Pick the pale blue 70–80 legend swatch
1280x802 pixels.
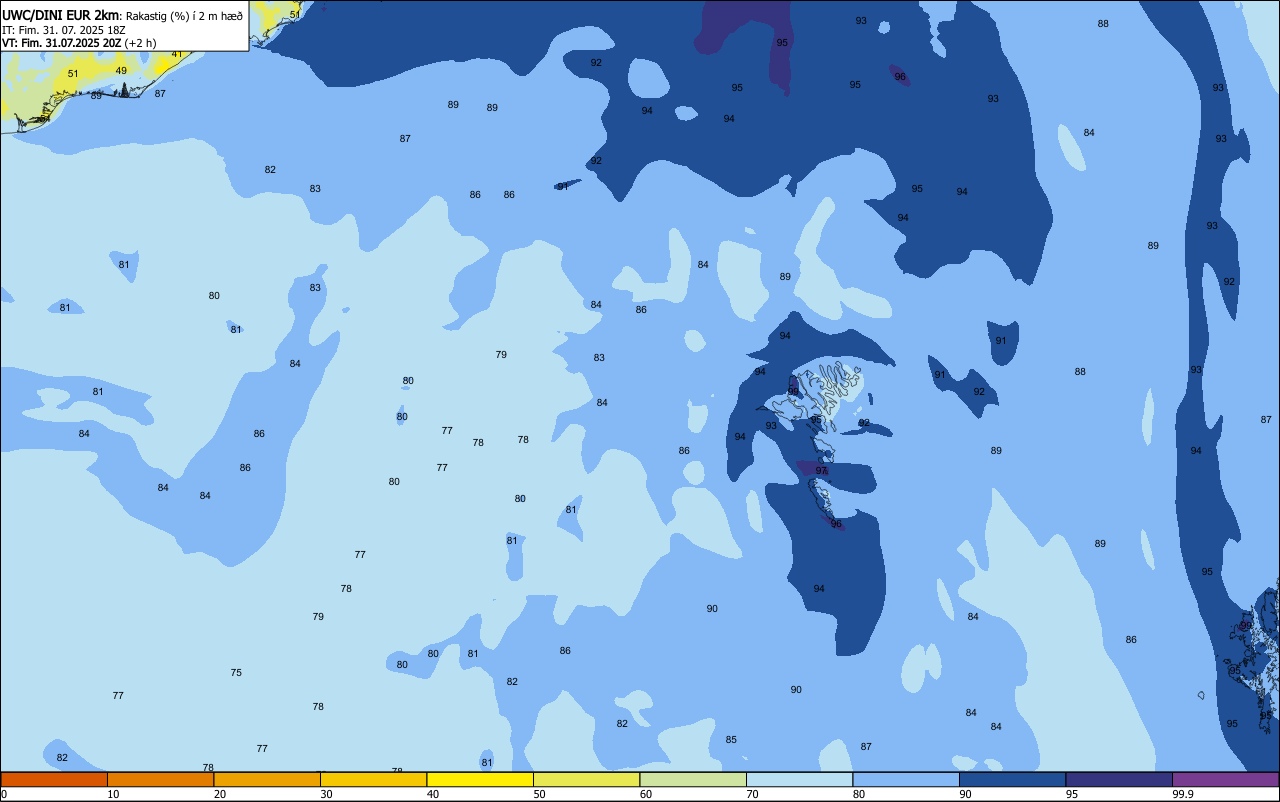click(x=799, y=779)
